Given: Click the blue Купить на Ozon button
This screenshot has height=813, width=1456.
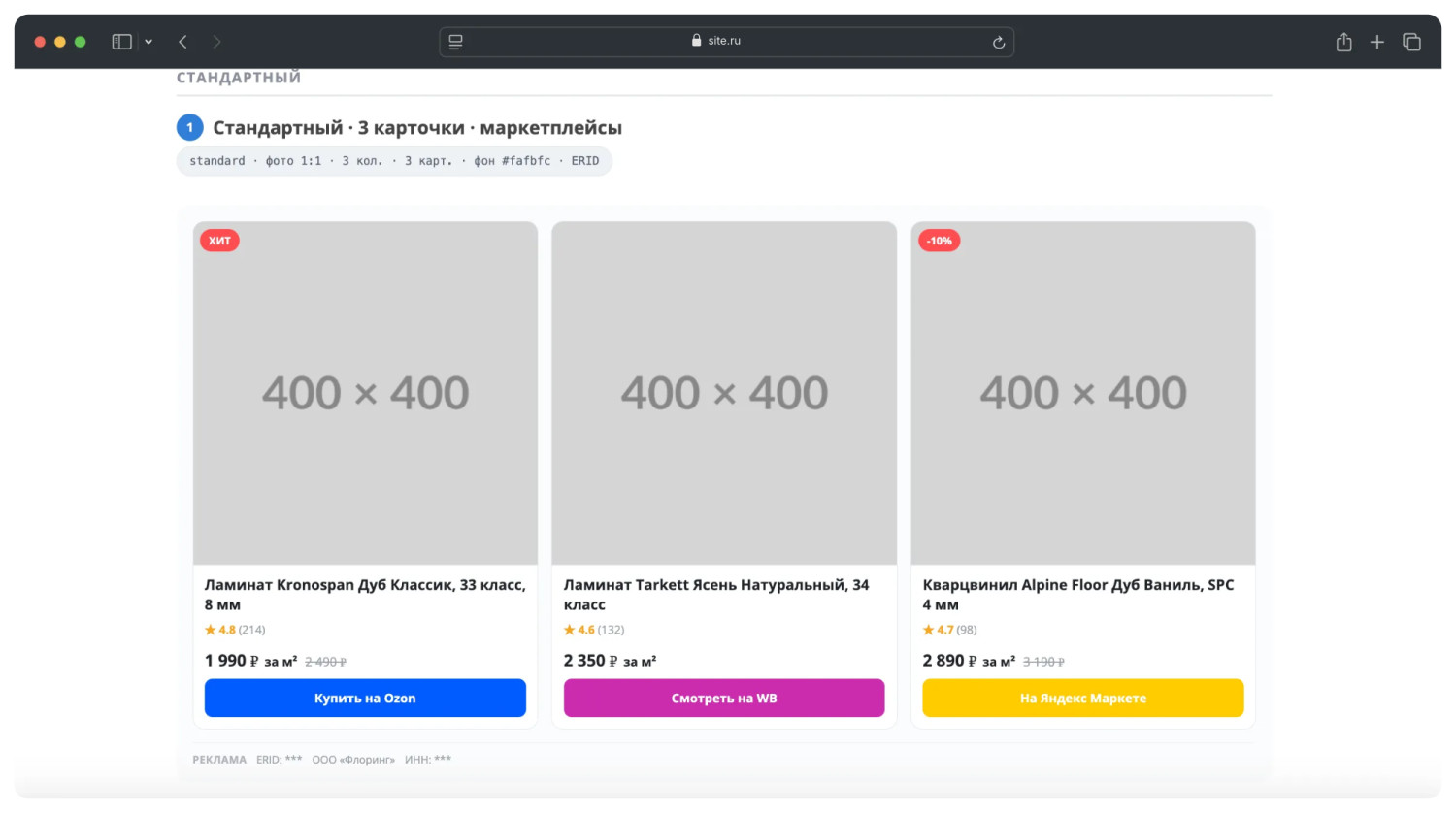Looking at the screenshot, I should (x=365, y=698).
